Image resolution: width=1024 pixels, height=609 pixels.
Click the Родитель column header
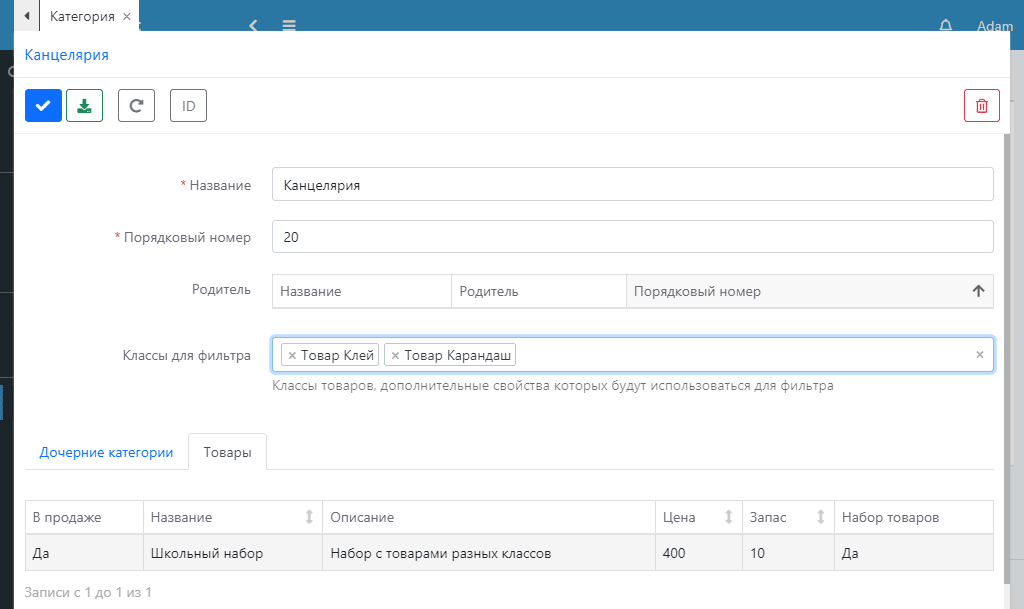pyautogui.click(x=539, y=291)
